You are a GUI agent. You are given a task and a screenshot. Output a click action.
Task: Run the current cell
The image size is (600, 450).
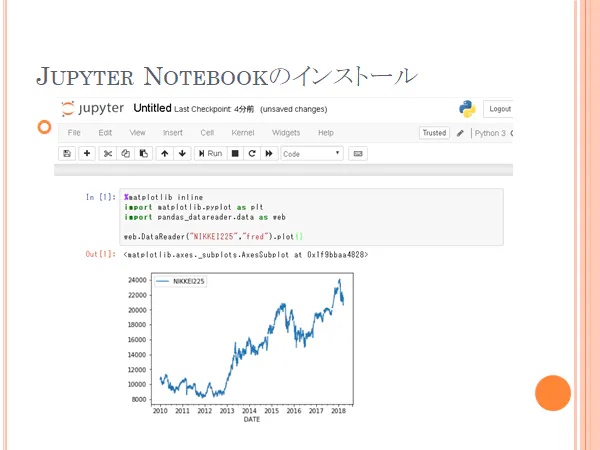[x=210, y=153]
